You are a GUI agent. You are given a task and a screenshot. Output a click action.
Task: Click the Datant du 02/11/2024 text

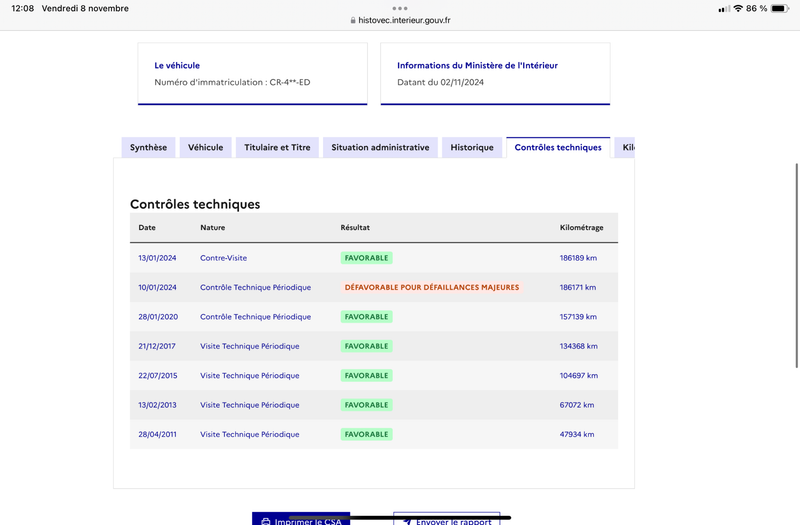click(x=440, y=82)
